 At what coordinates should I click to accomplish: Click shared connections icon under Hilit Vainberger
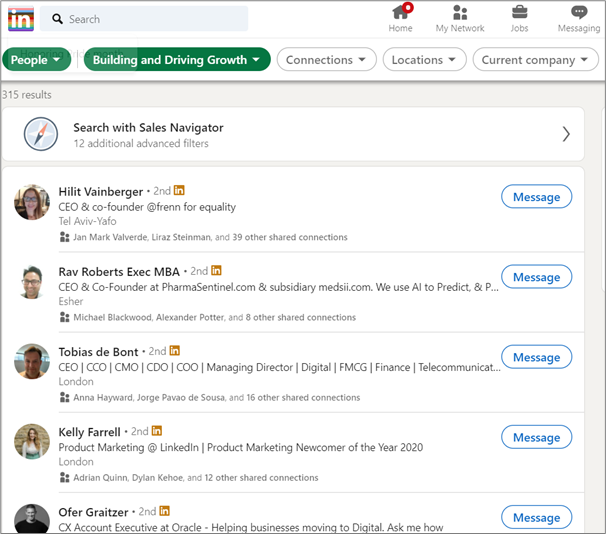tap(65, 237)
